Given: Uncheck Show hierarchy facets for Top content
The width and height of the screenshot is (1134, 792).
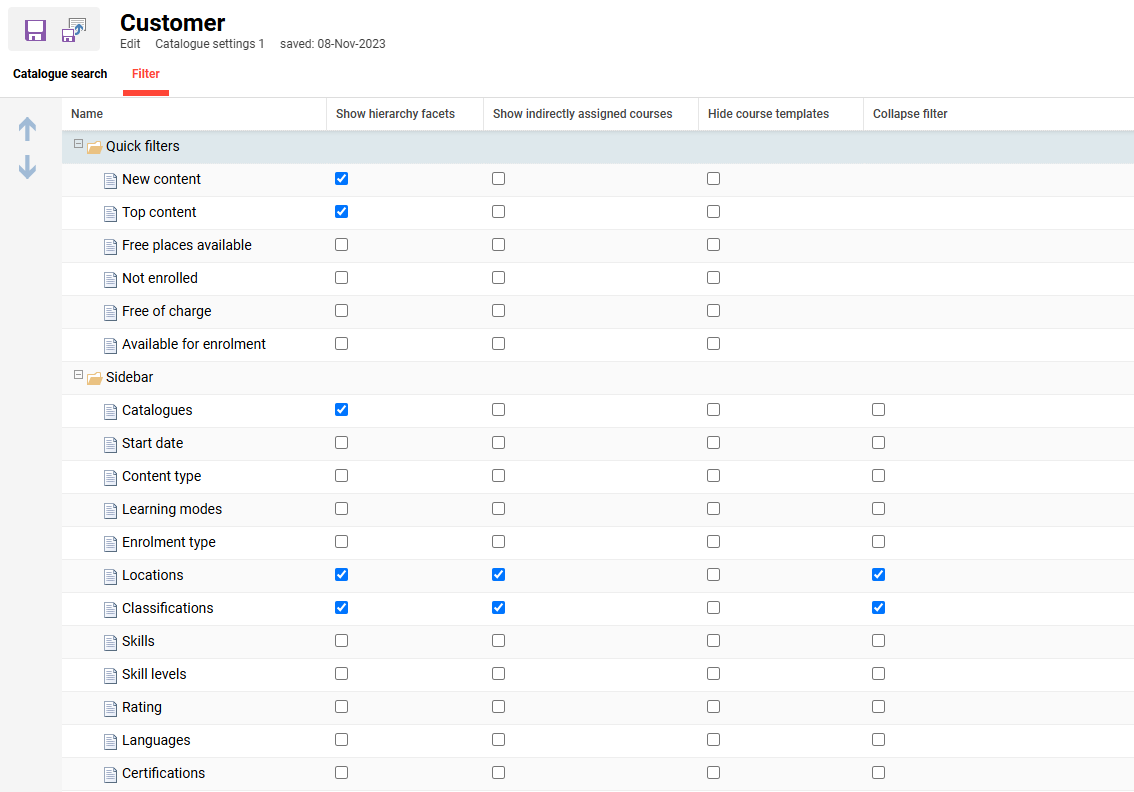Looking at the screenshot, I should coord(341,211).
